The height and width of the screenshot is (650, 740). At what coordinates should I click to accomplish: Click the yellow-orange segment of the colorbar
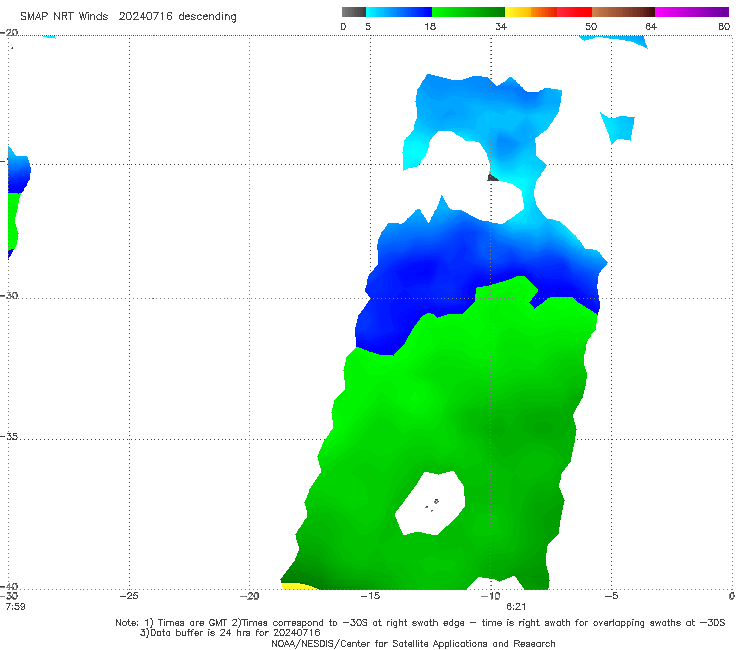point(531,12)
